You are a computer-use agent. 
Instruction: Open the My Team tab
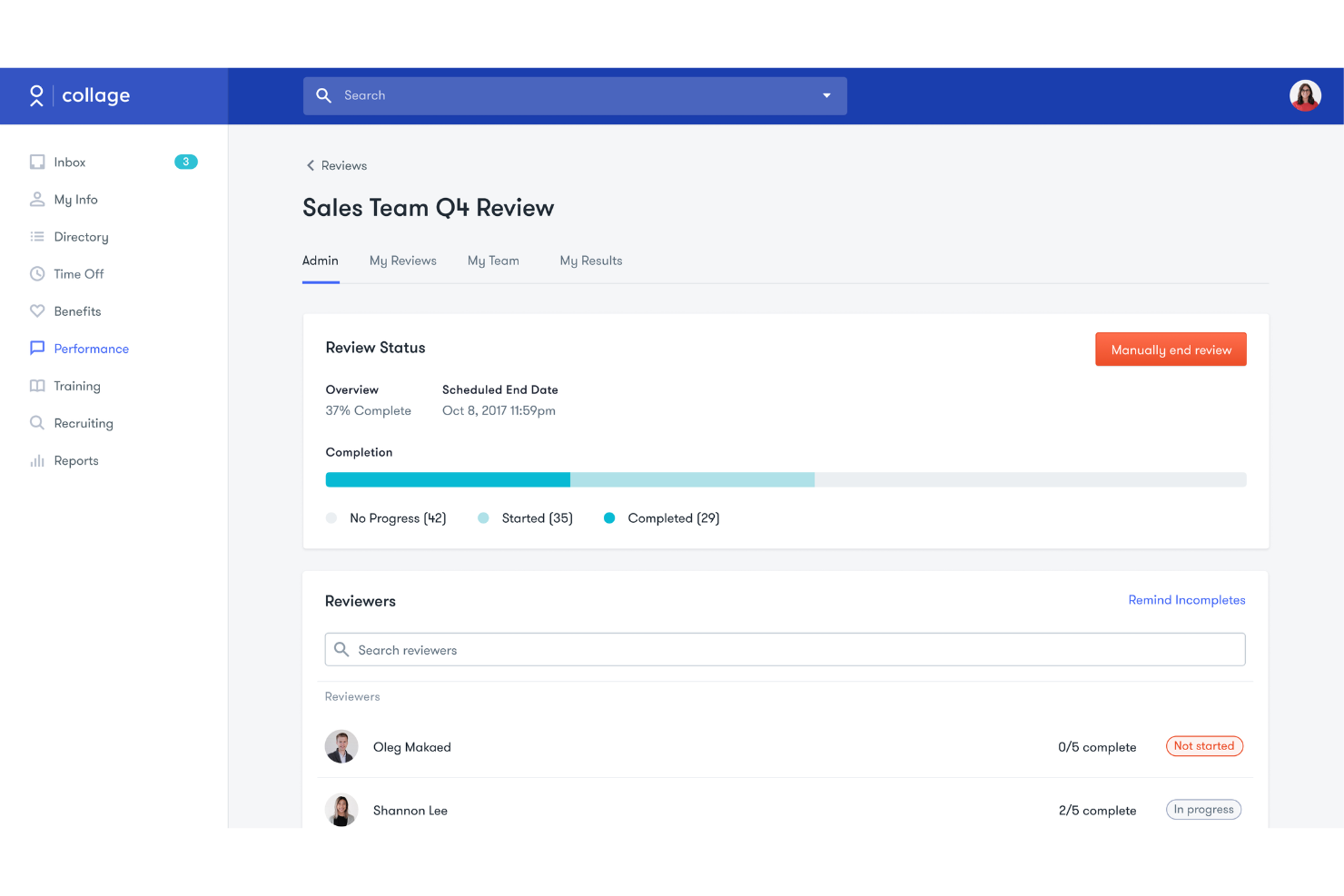(x=493, y=261)
